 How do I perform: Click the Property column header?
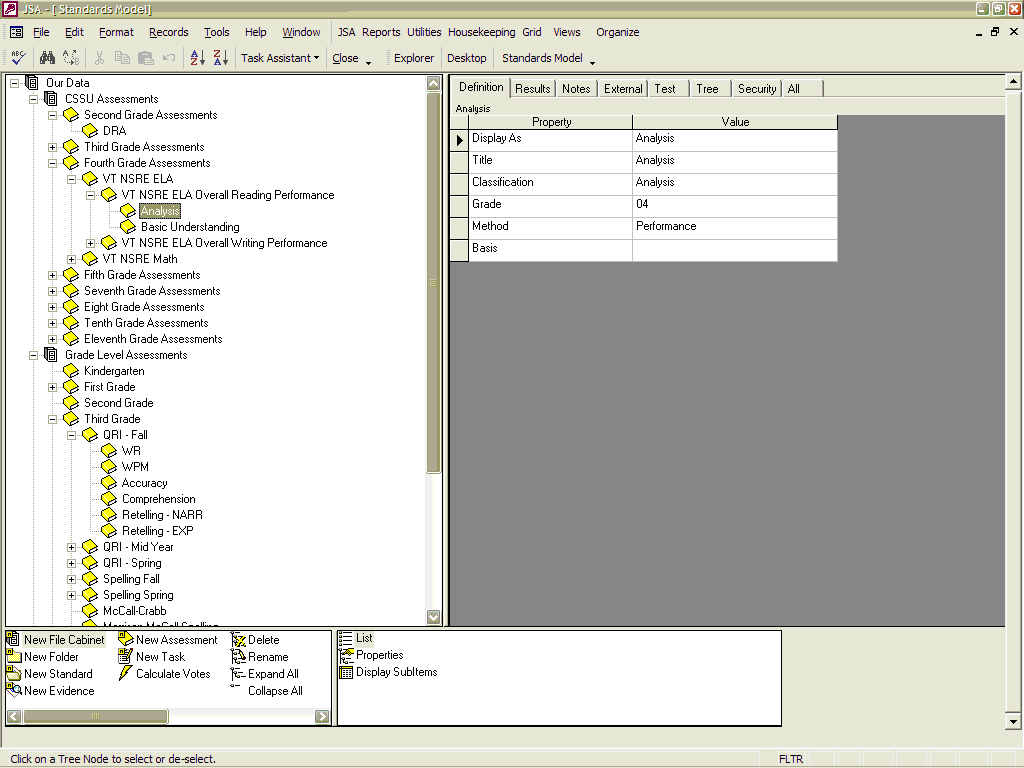551,122
